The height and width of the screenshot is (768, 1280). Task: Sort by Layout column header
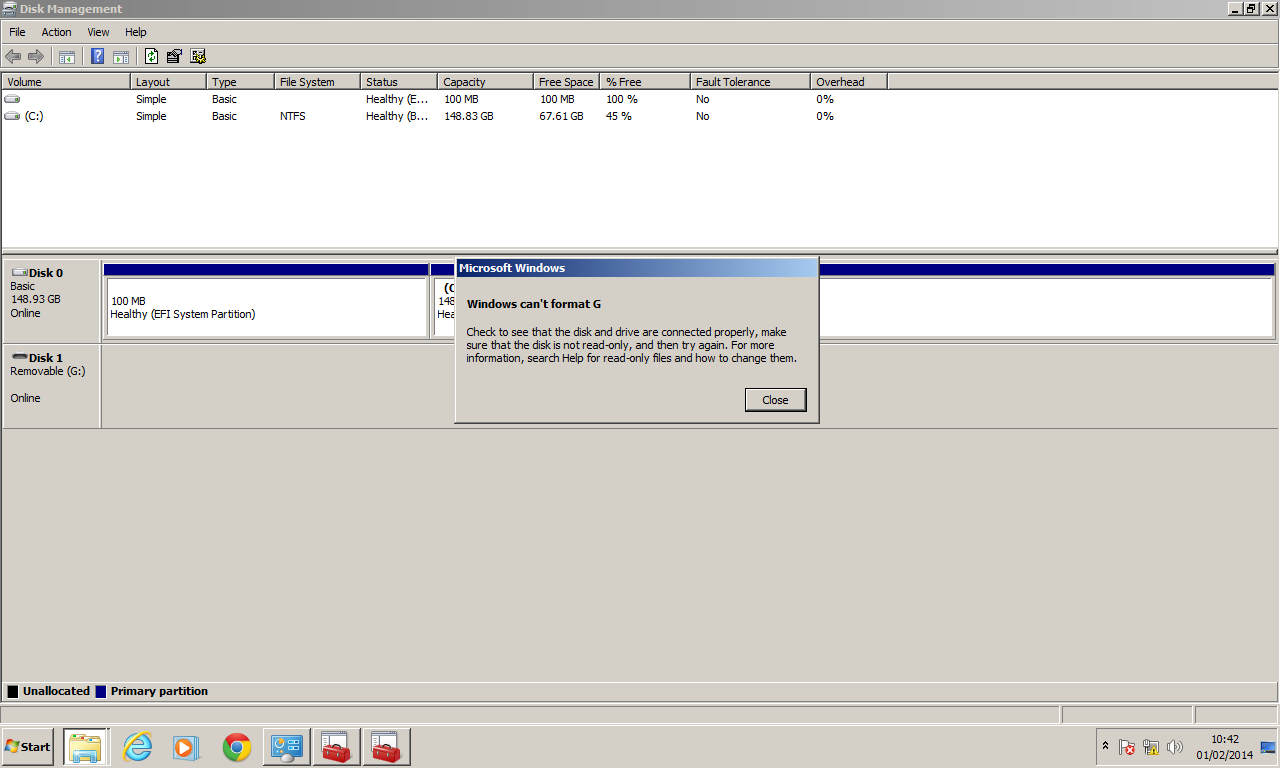(x=168, y=82)
